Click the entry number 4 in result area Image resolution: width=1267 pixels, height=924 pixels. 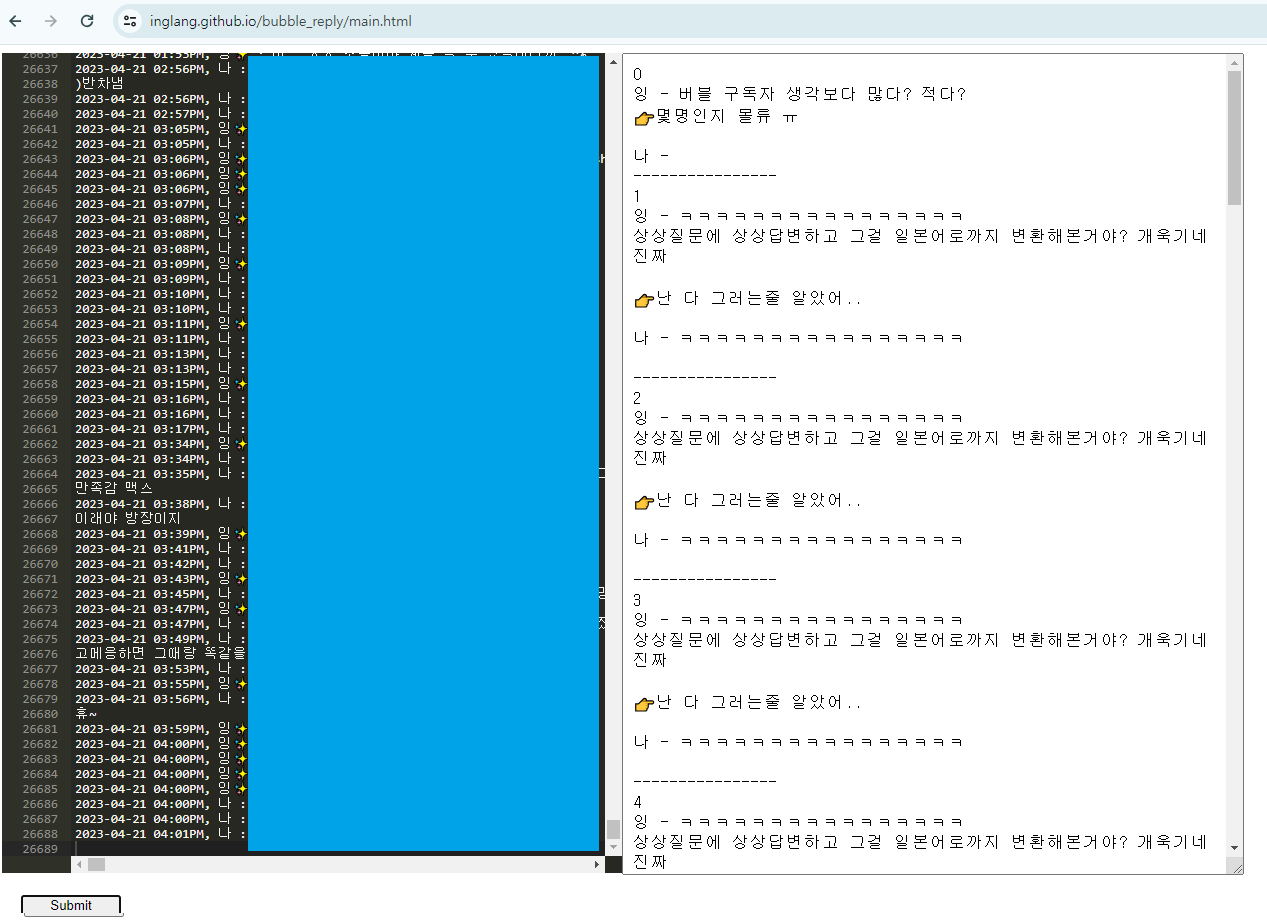(x=638, y=802)
